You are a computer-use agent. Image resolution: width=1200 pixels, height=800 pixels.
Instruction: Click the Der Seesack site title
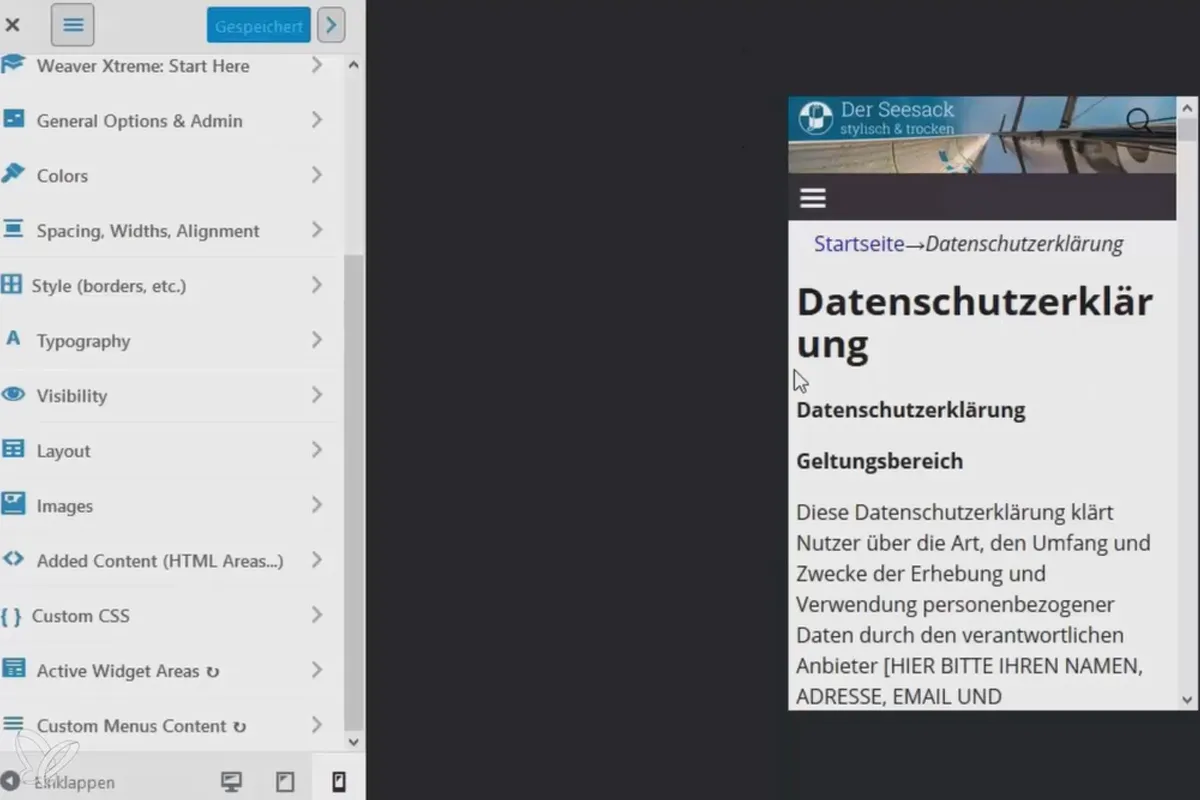(897, 109)
